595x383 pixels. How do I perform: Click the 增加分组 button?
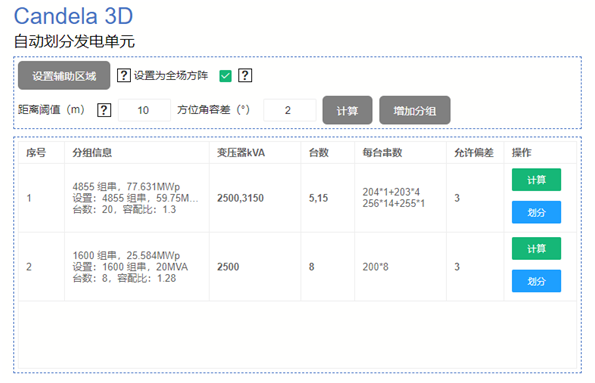tap(415, 110)
